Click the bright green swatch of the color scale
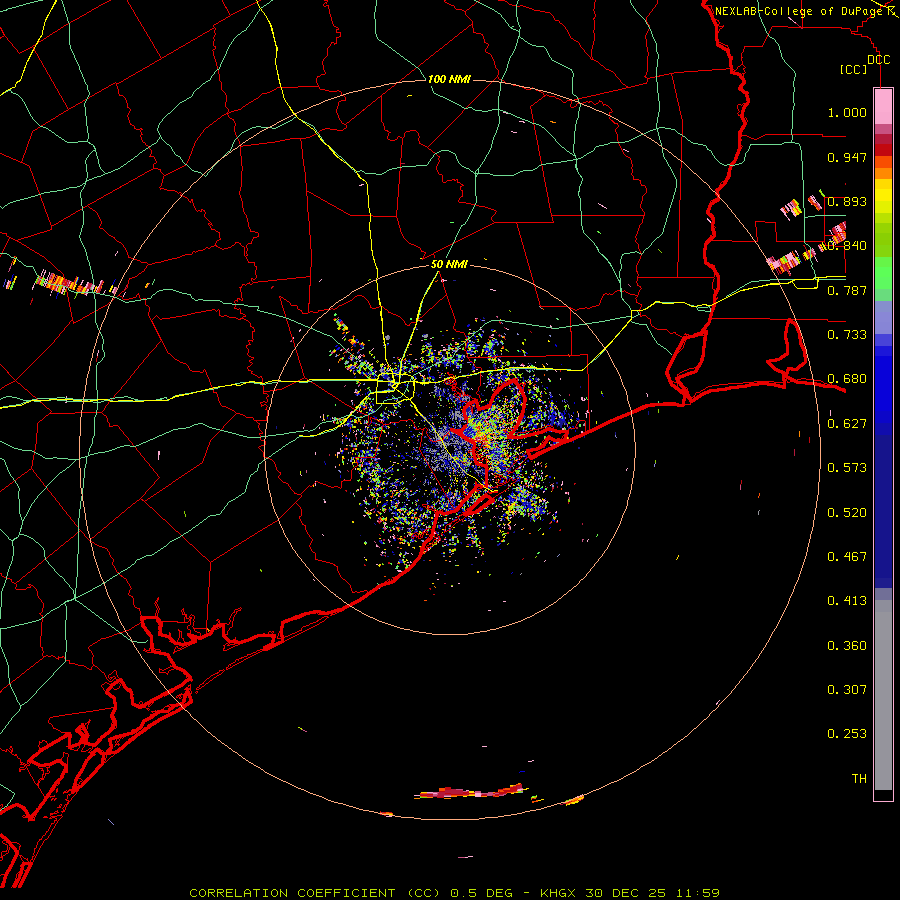 [883, 273]
